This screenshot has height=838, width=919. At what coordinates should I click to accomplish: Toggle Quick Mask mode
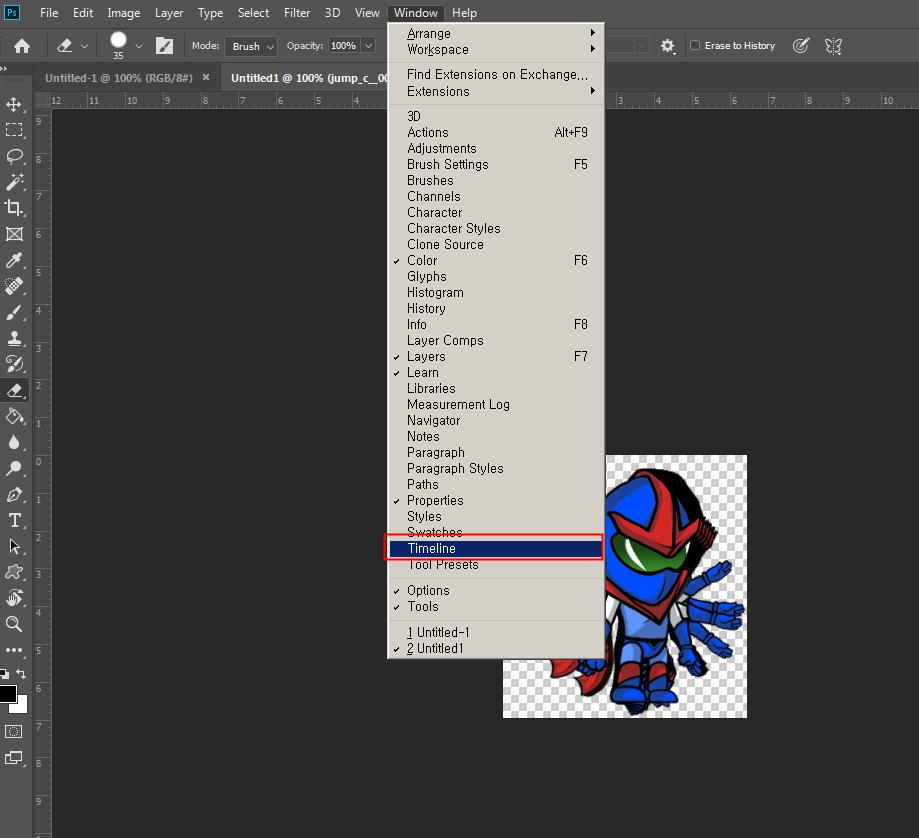click(13, 731)
